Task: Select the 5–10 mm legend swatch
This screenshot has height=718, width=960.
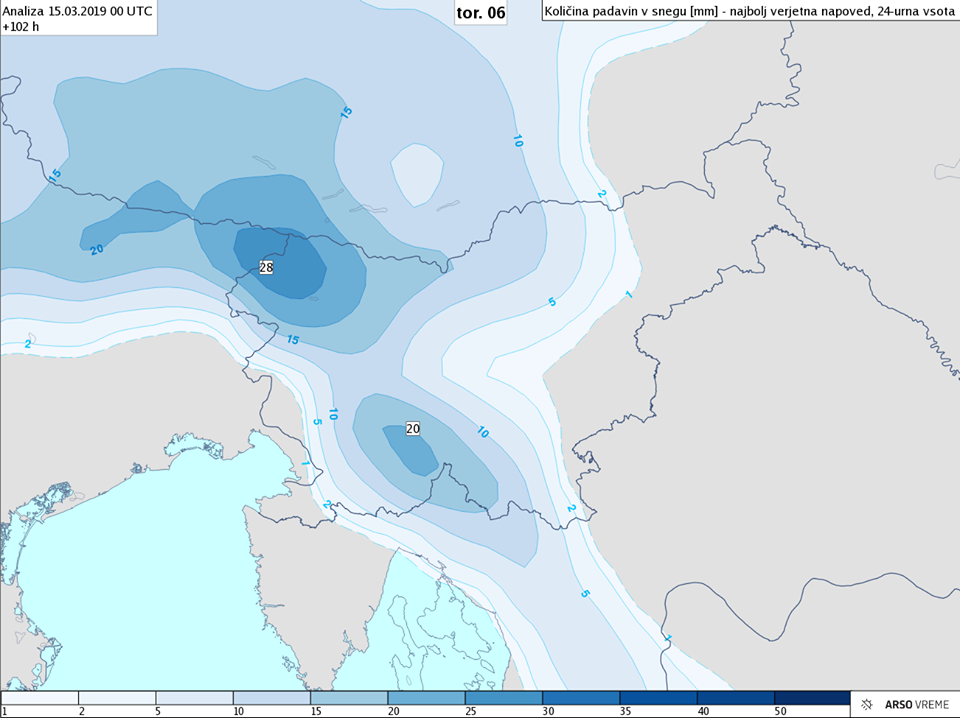Action: tap(194, 698)
